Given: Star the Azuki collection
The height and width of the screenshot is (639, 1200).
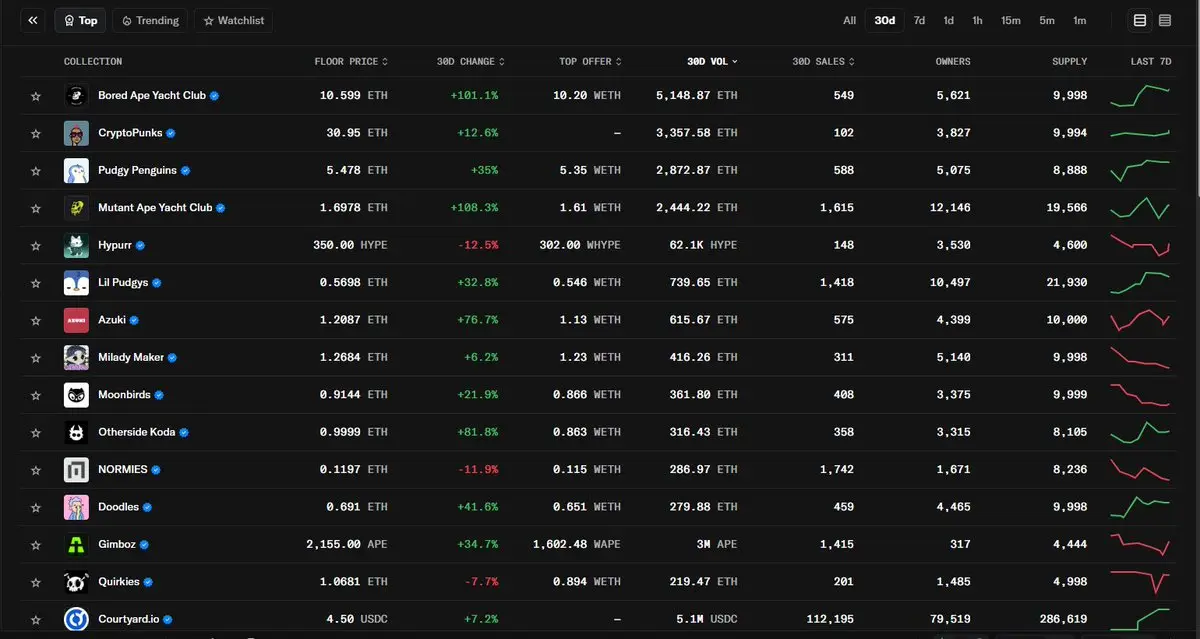Looking at the screenshot, I should pos(36,320).
